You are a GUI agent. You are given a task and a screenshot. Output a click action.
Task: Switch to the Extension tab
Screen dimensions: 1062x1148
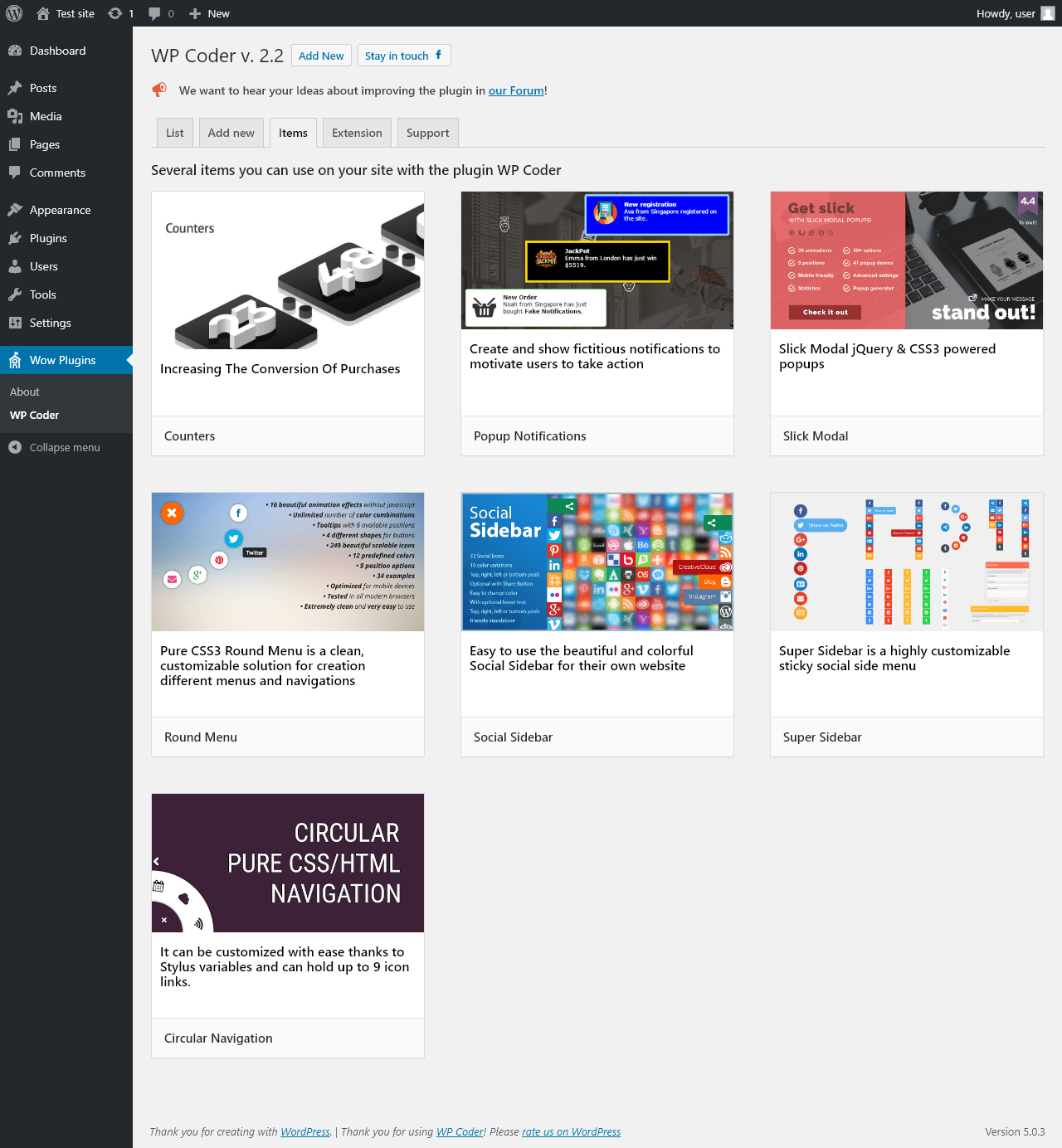[357, 133]
